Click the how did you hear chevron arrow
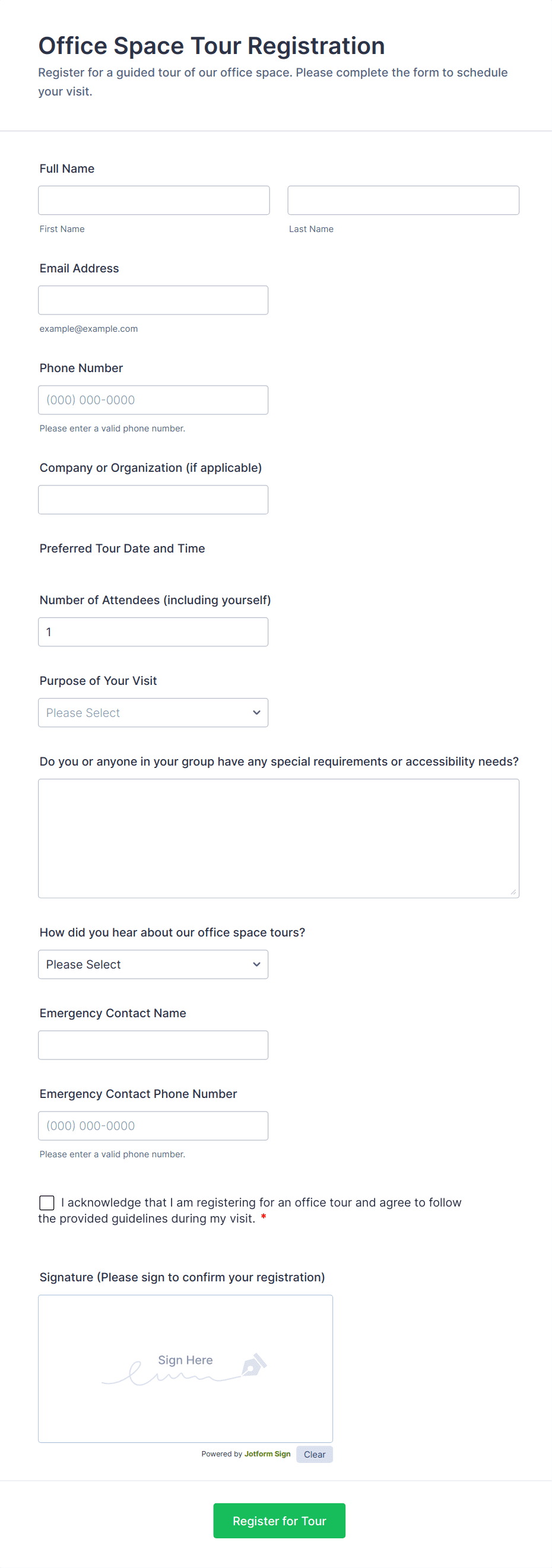This screenshot has height=1568, width=552. click(x=257, y=964)
